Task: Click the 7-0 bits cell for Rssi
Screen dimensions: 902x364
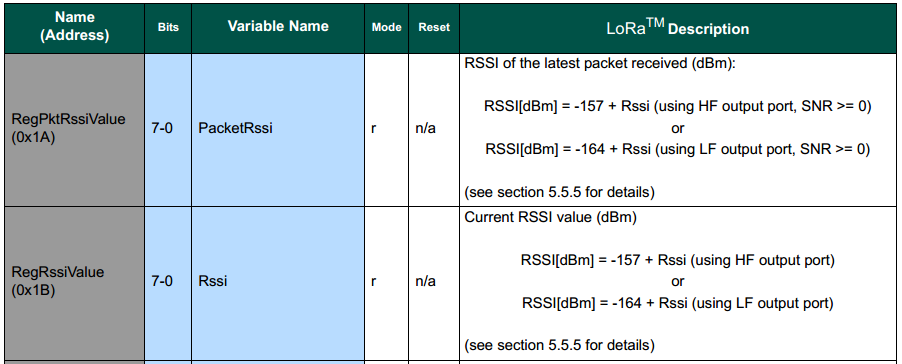Action: click(x=168, y=283)
